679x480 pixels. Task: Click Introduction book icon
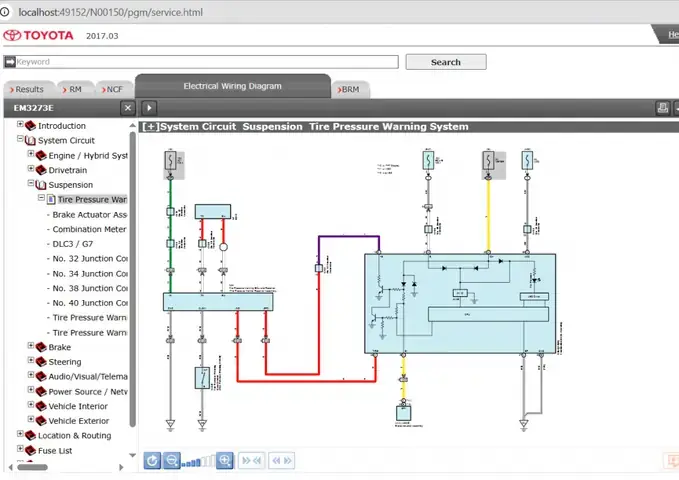pyautogui.click(x=30, y=126)
